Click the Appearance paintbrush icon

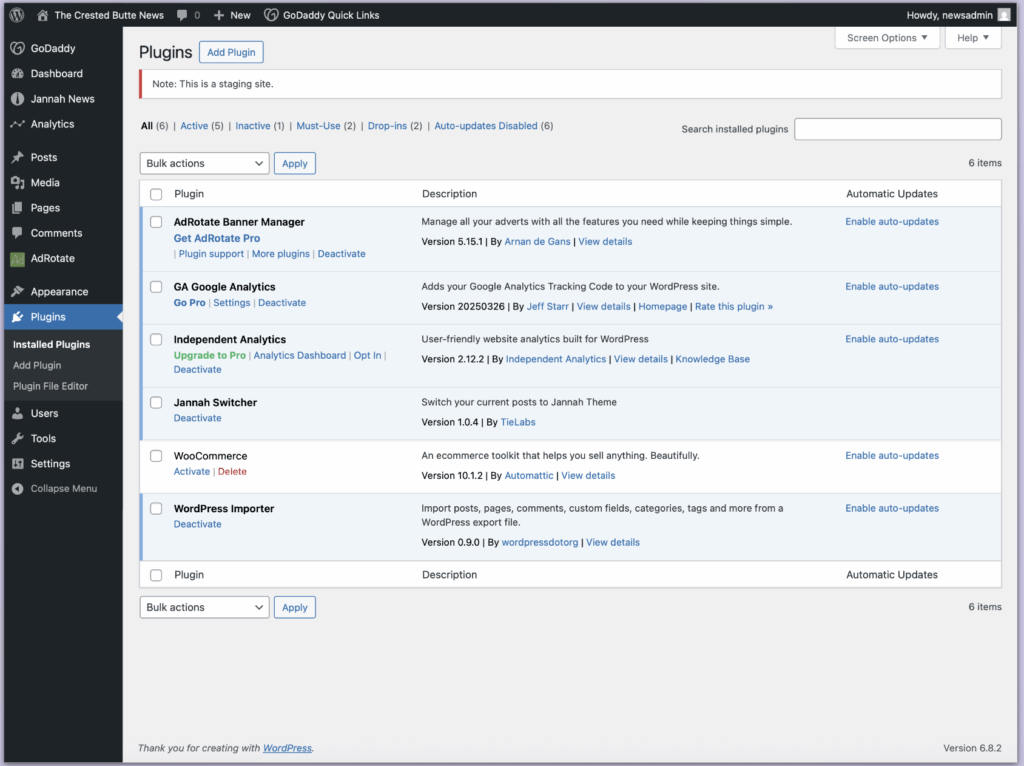pyautogui.click(x=17, y=292)
